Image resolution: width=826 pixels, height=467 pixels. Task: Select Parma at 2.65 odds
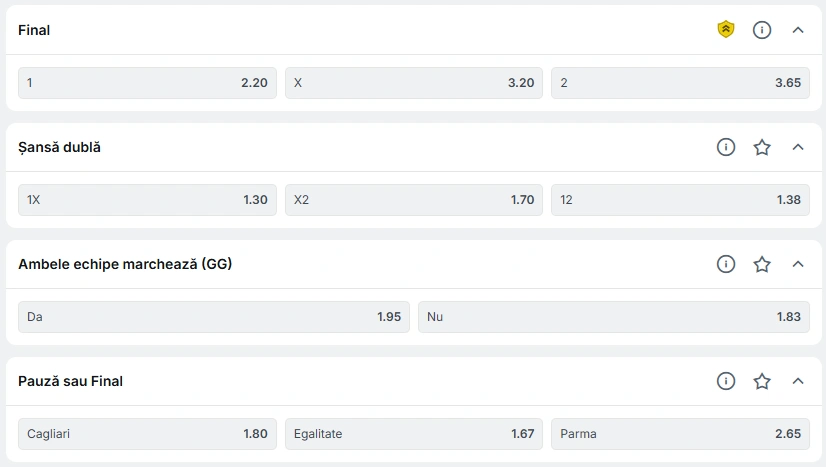(680, 433)
